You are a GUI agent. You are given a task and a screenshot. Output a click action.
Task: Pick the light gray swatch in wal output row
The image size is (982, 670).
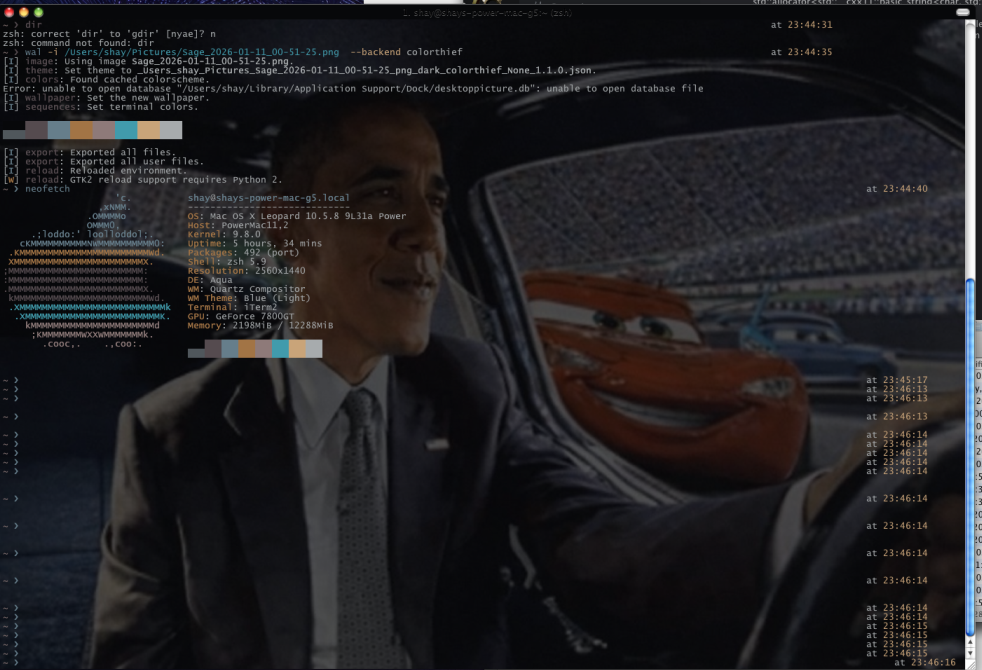(x=171, y=130)
